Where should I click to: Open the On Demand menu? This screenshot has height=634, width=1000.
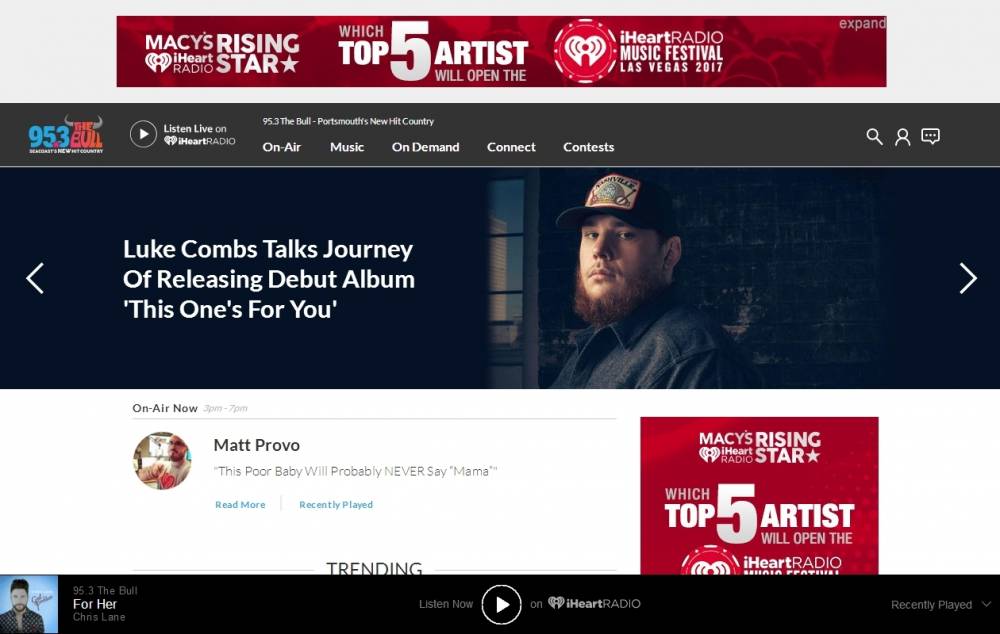tap(425, 147)
